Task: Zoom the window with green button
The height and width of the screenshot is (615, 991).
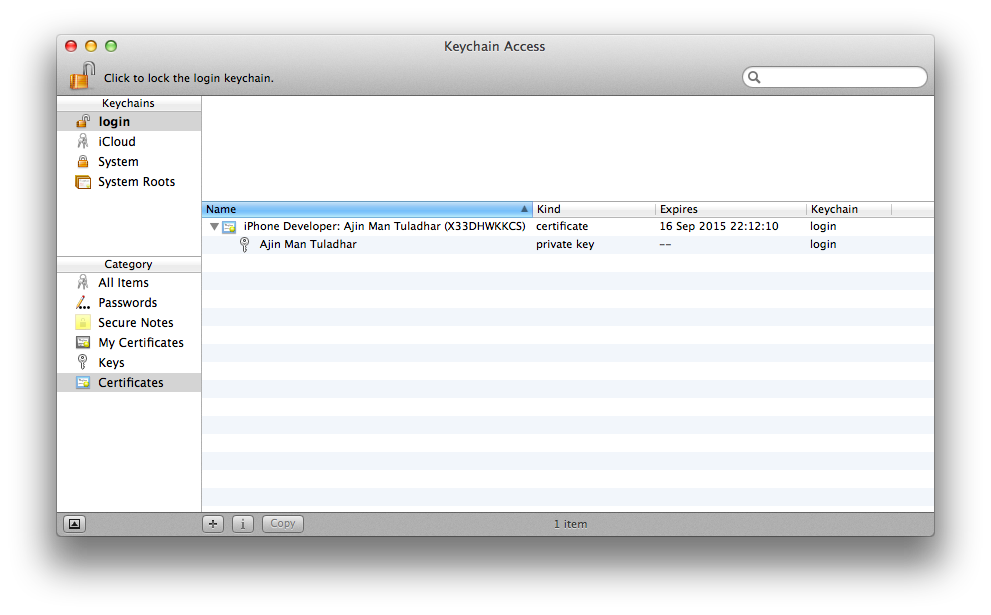Action: 111,46
